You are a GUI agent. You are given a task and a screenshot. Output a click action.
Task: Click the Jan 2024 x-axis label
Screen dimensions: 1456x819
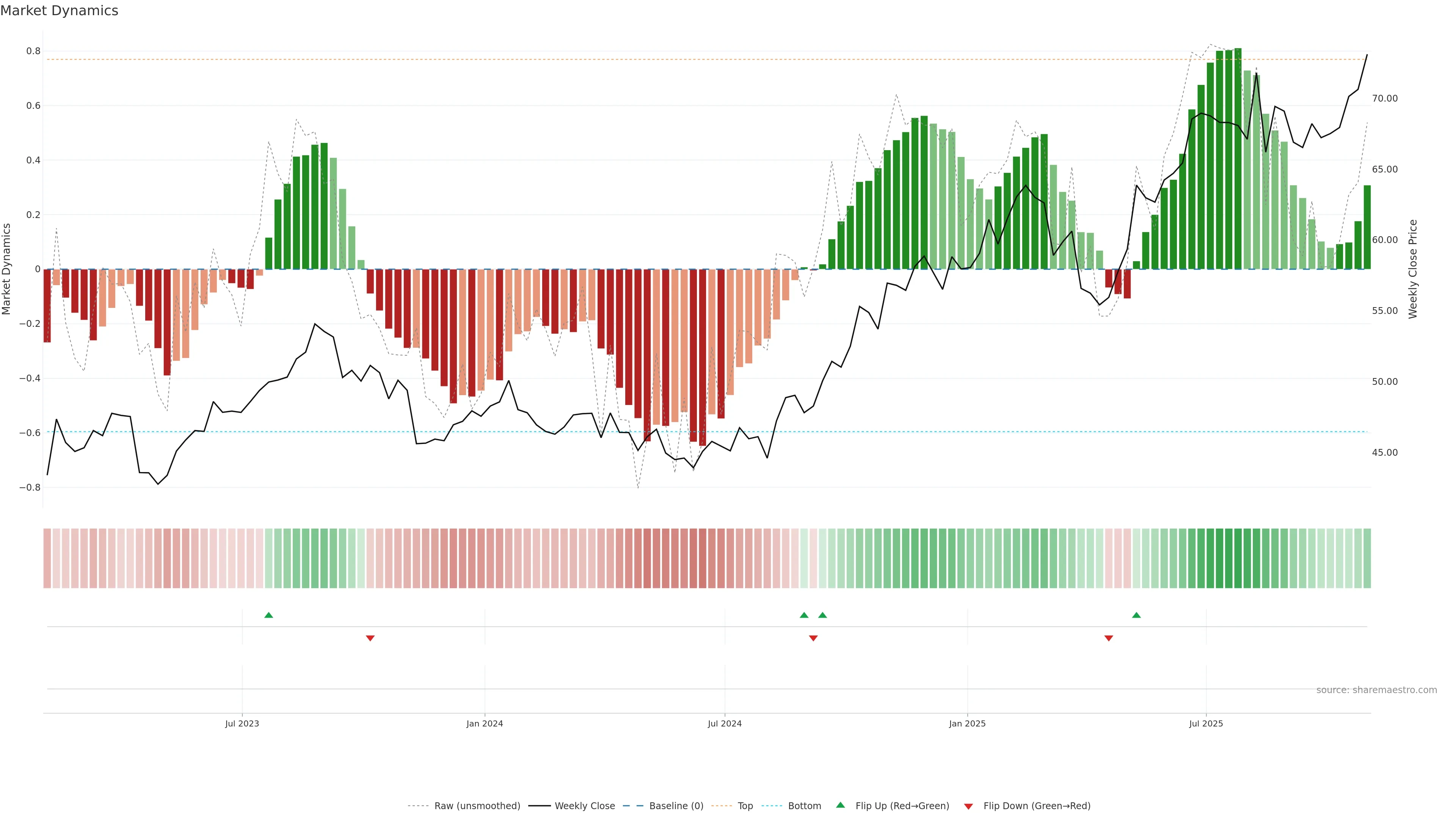(485, 723)
